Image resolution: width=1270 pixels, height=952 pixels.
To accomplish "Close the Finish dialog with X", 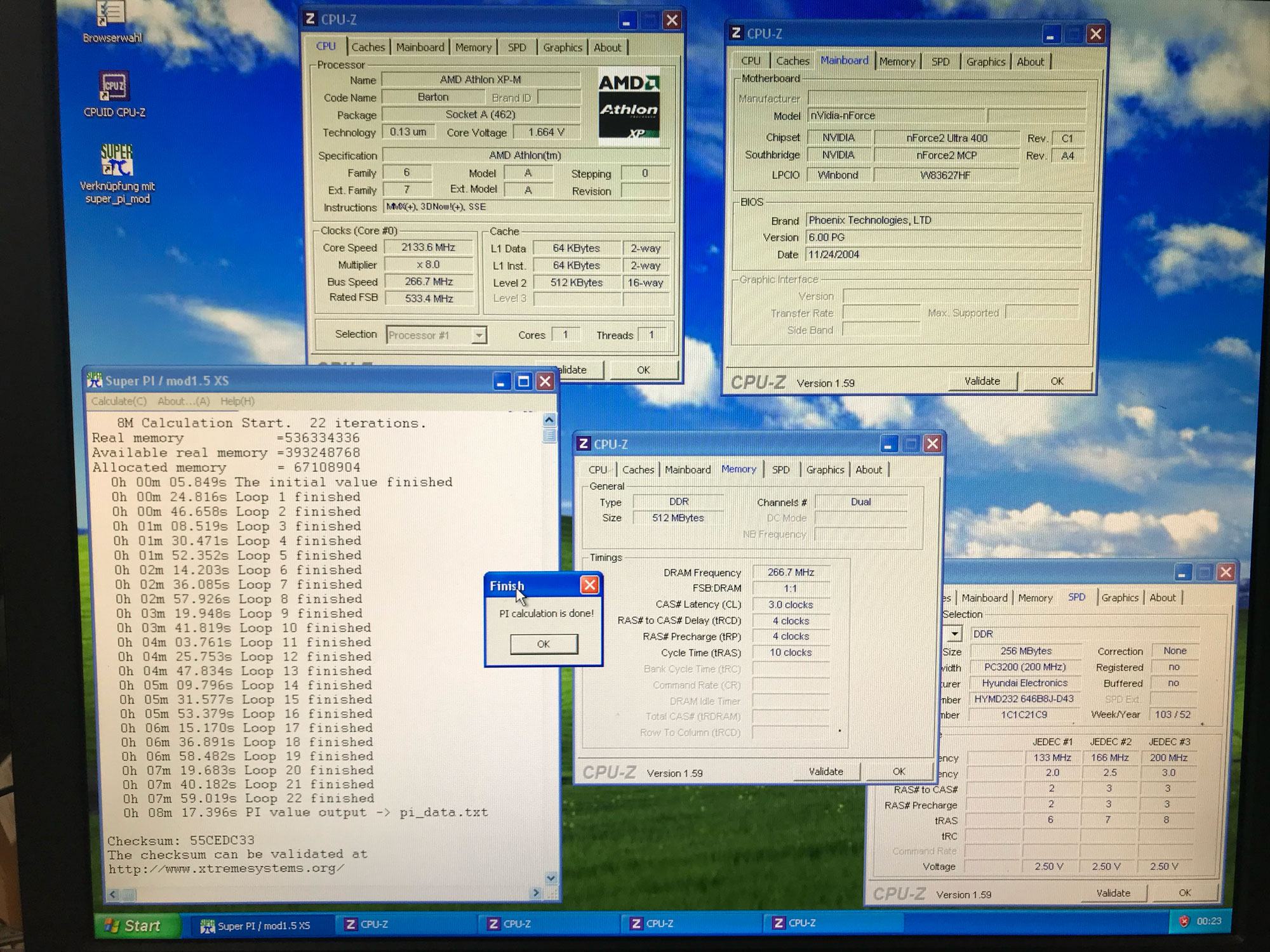I will click(x=590, y=585).
